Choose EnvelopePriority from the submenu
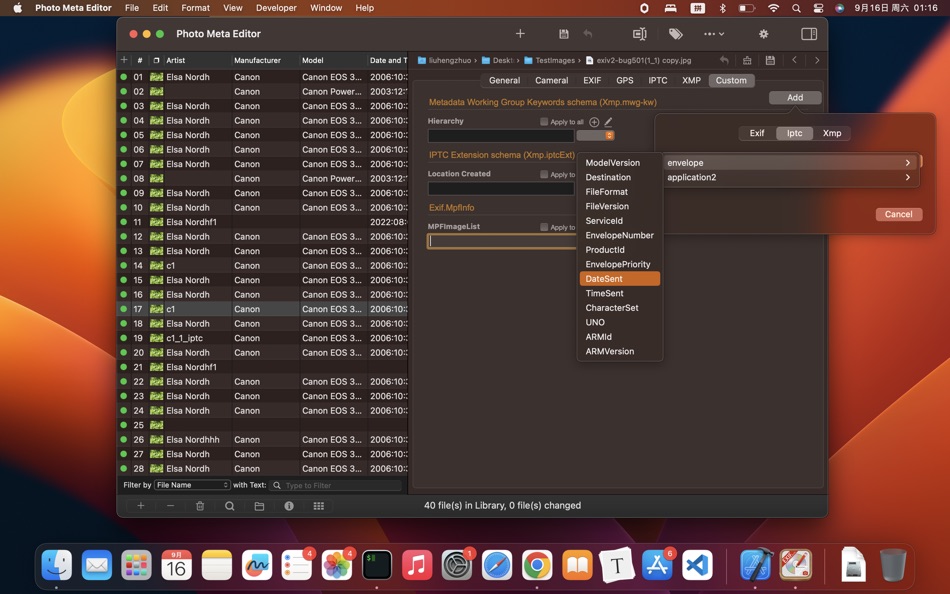Image resolution: width=950 pixels, height=594 pixels. pos(620,264)
